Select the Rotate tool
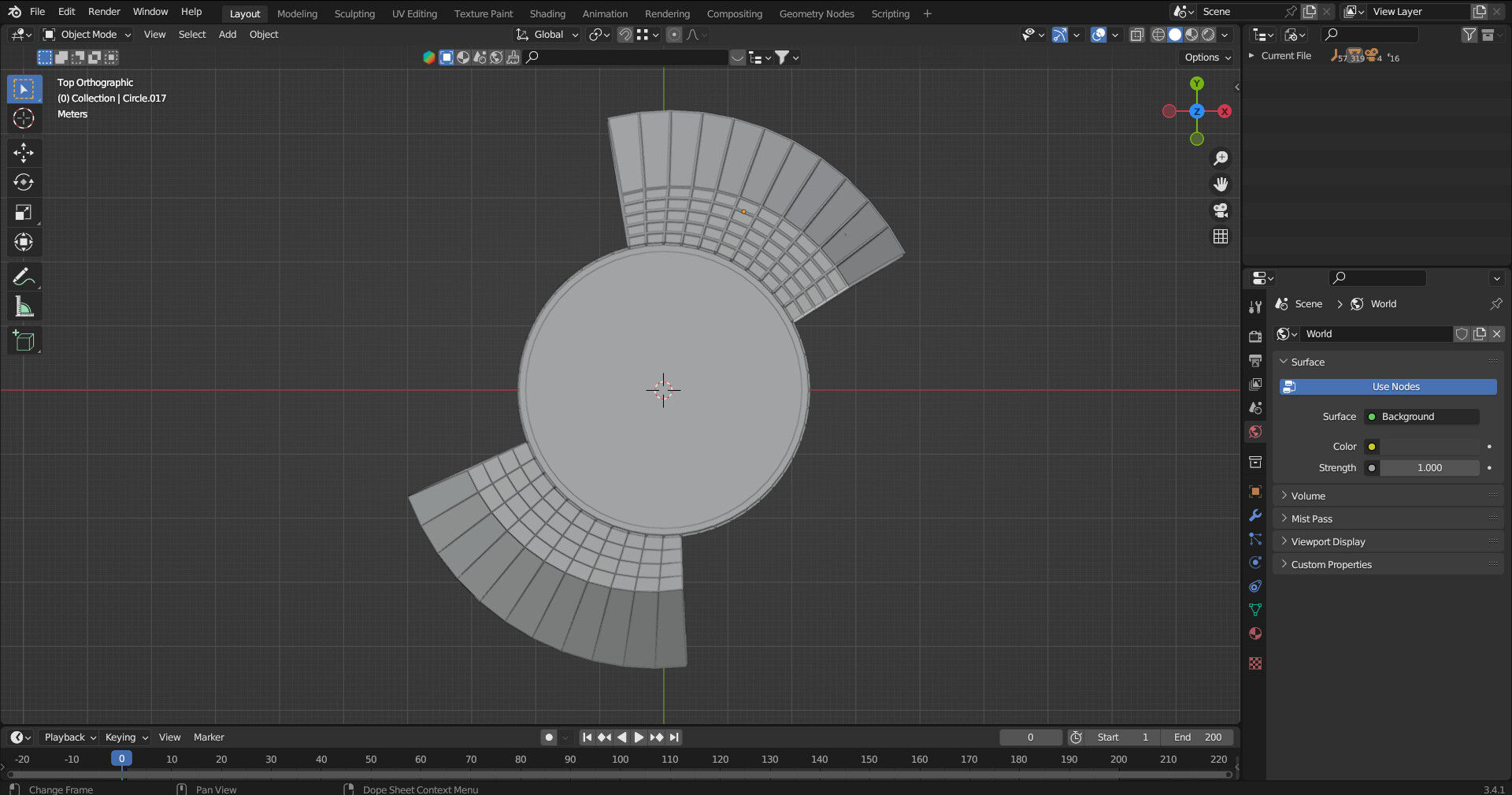 pyautogui.click(x=24, y=182)
